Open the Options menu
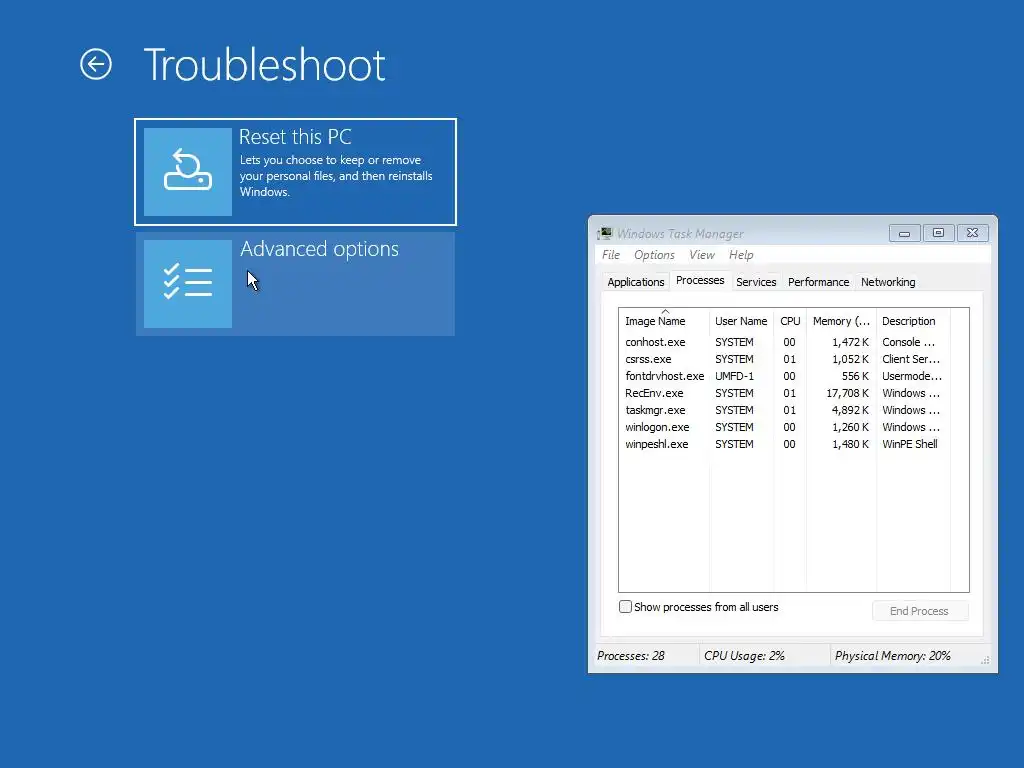 tap(654, 255)
